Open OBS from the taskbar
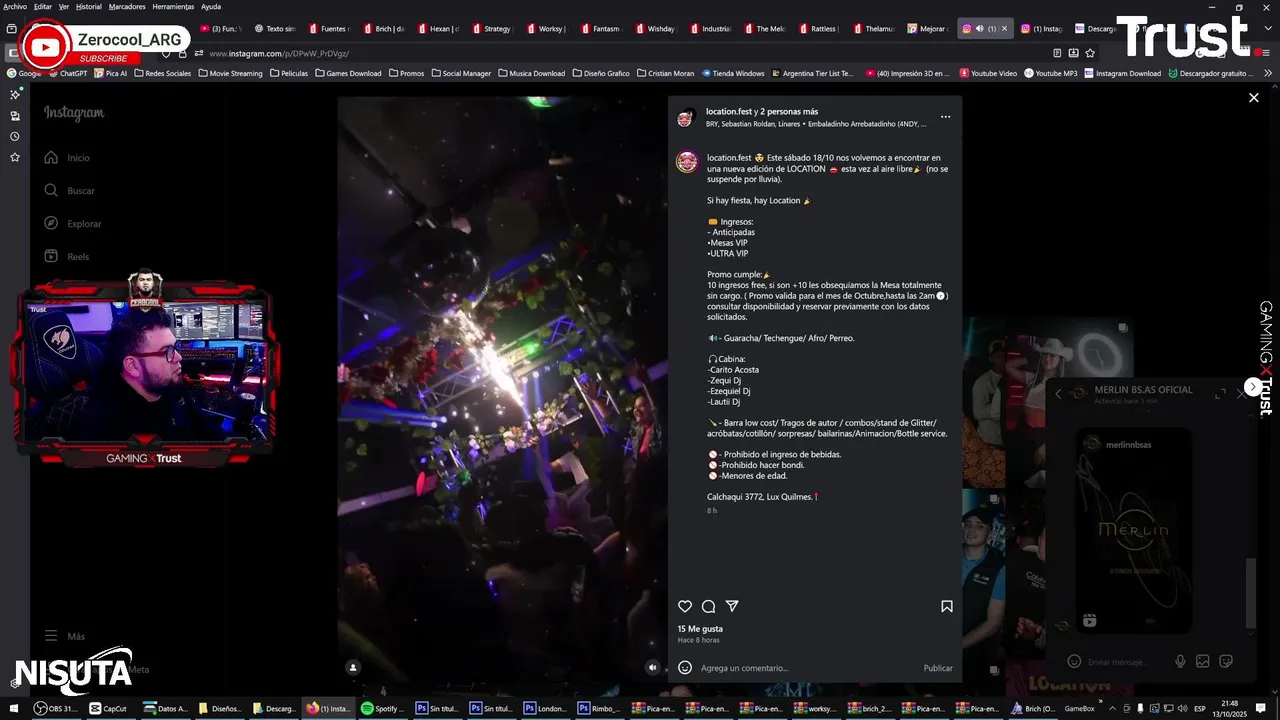 (x=56, y=708)
